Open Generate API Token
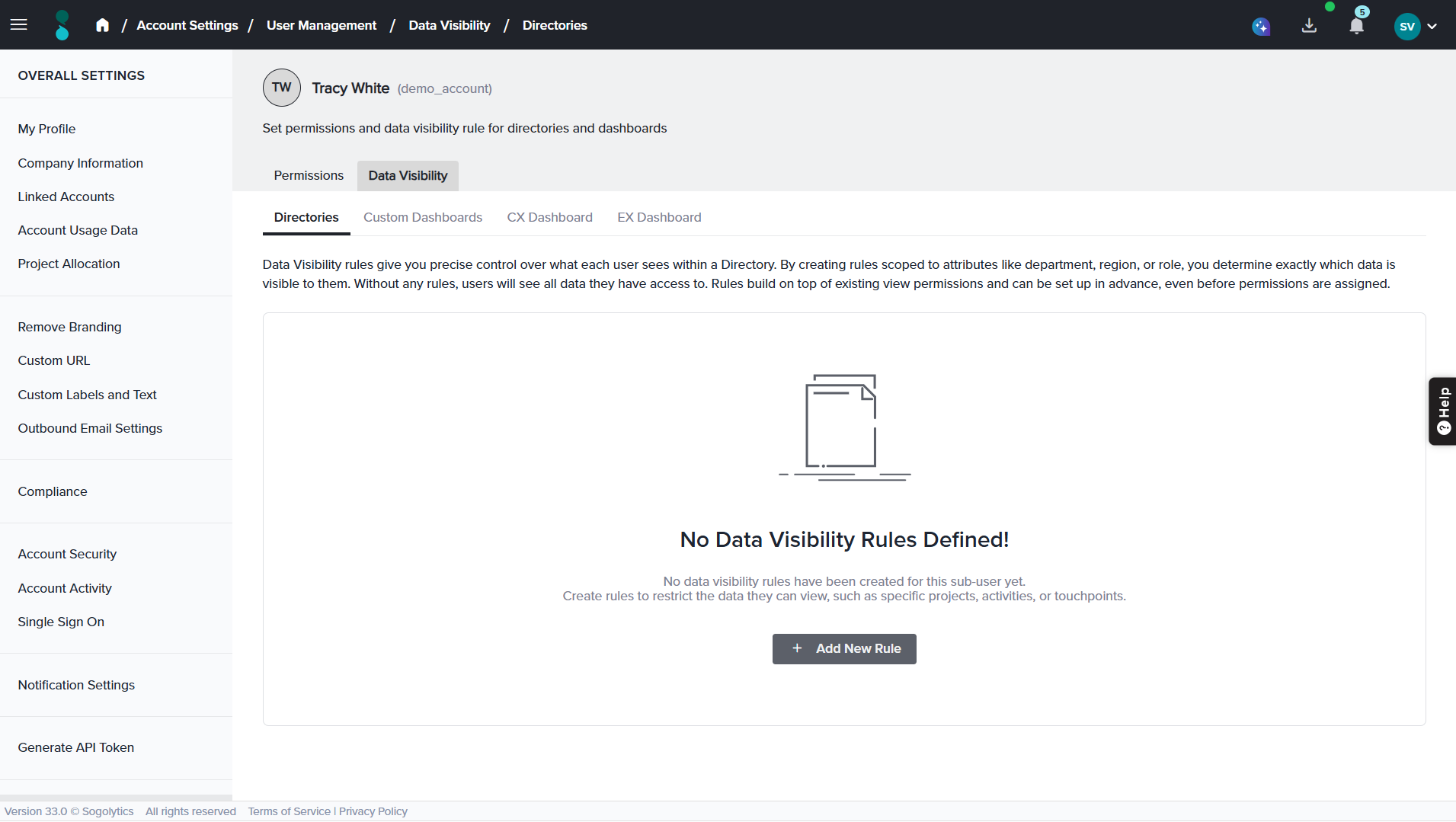 75,748
